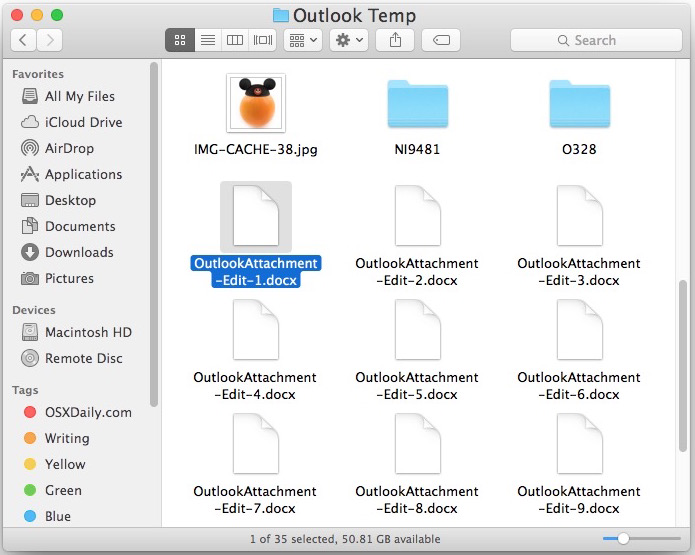The height and width of the screenshot is (555, 695).
Task: Click into the Search field
Action: coord(596,40)
